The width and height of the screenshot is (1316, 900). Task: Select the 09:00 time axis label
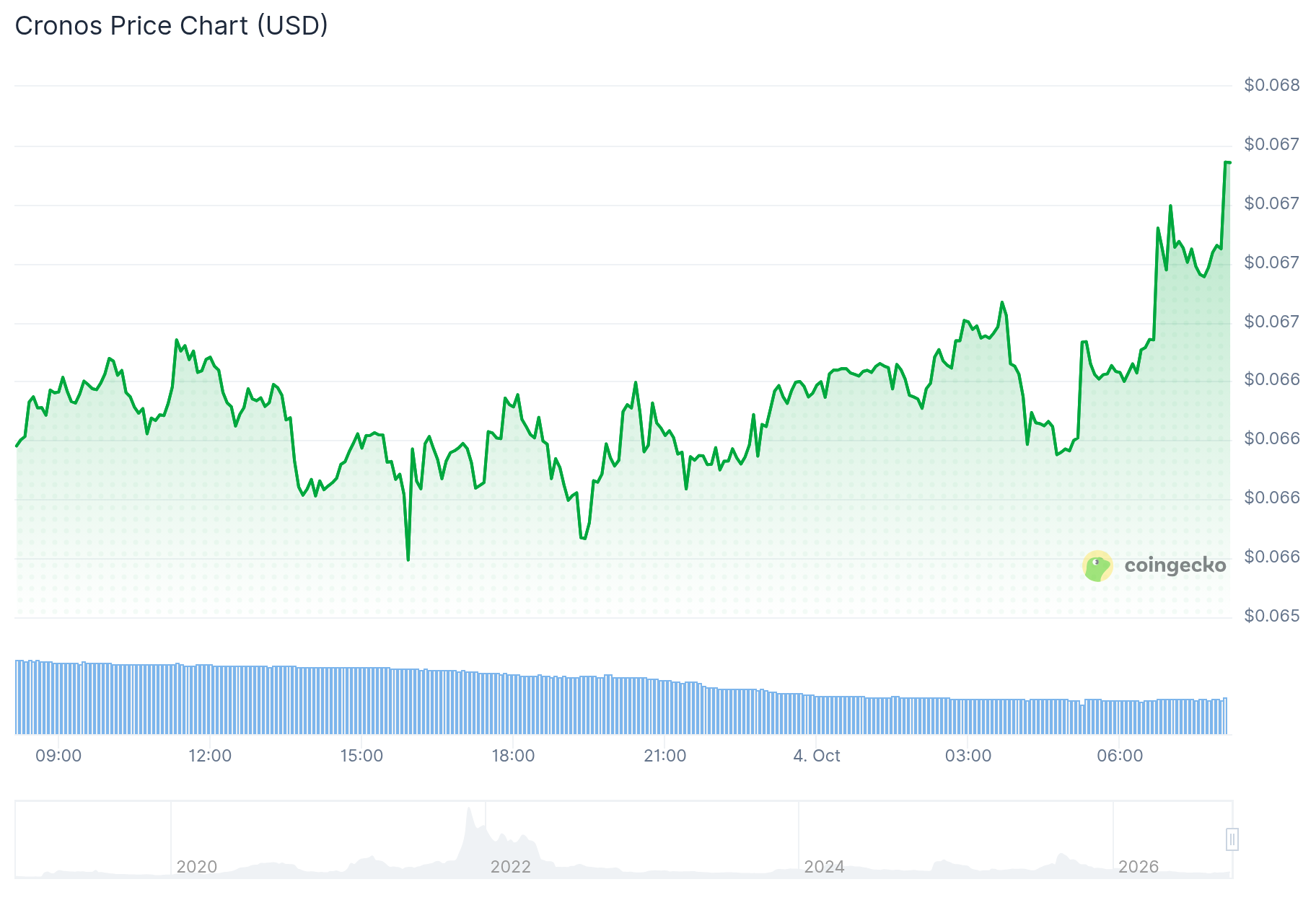click(58, 756)
